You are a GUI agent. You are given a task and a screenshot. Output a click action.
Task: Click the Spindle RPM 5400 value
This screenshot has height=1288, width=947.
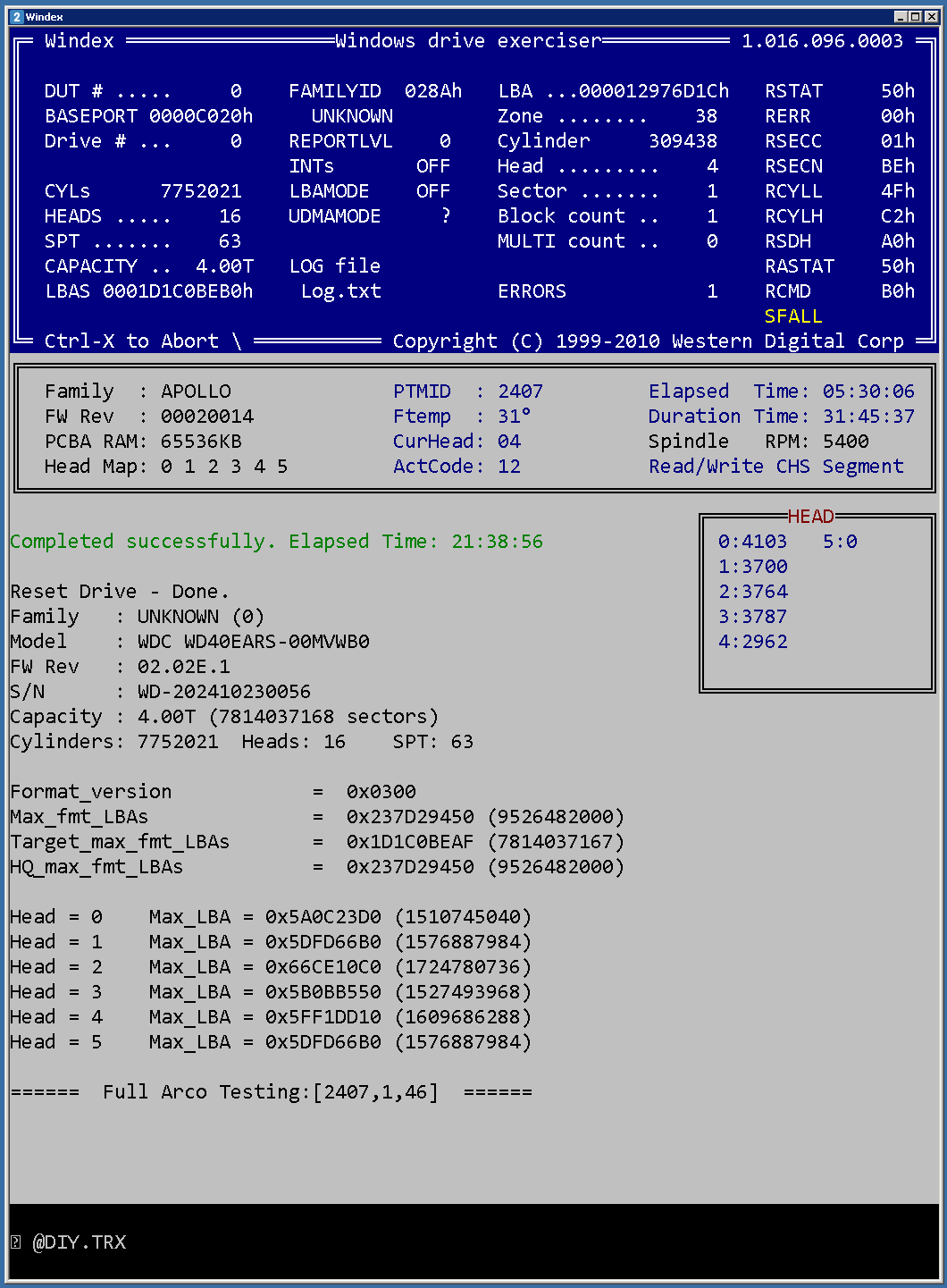846,442
